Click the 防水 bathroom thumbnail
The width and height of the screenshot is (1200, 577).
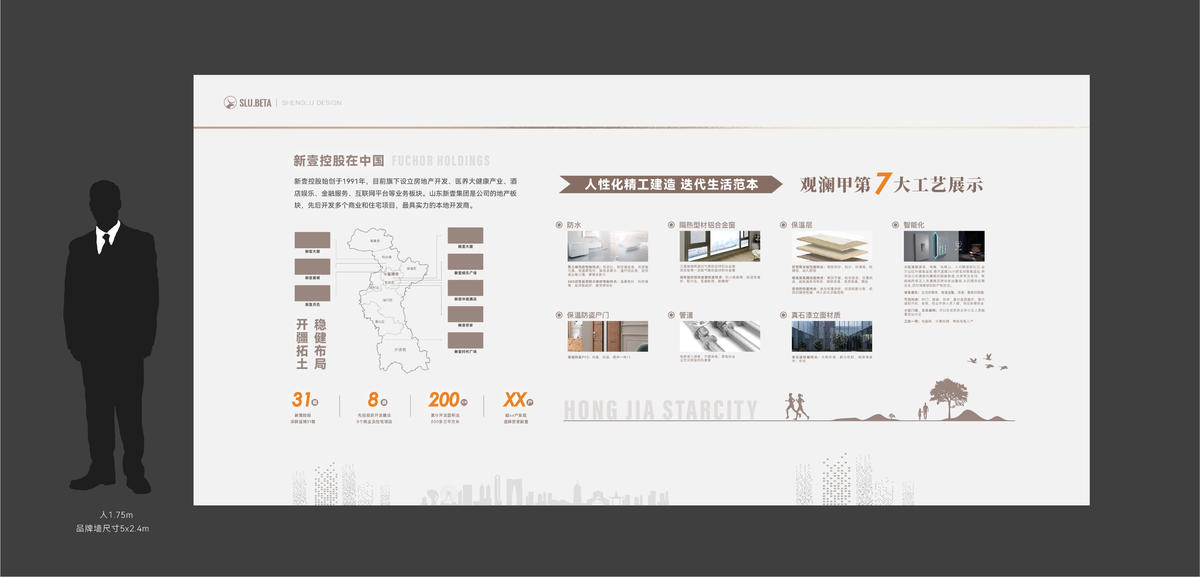tap(608, 246)
